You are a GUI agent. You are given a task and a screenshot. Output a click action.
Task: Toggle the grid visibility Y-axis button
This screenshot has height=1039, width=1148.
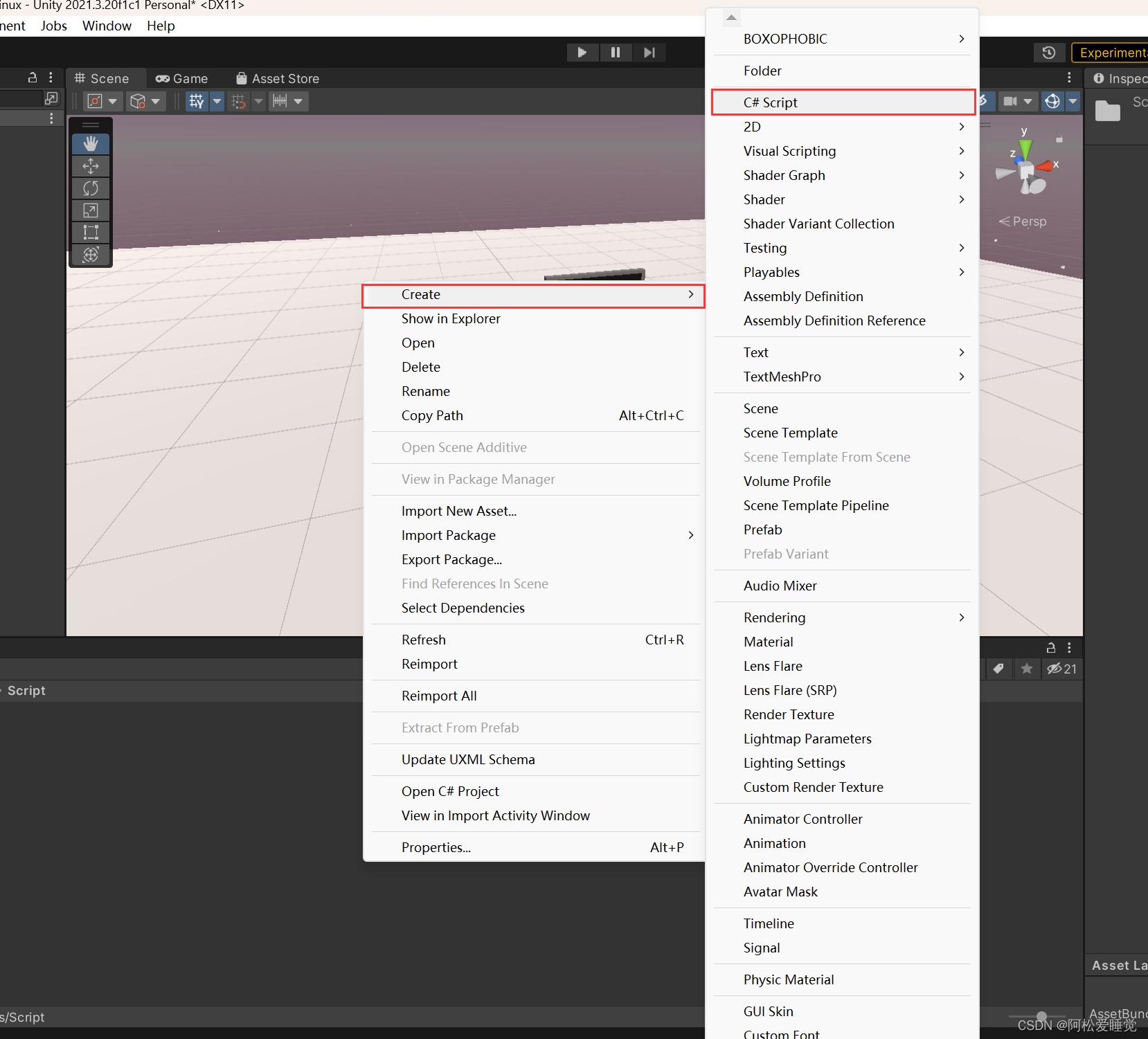click(197, 102)
